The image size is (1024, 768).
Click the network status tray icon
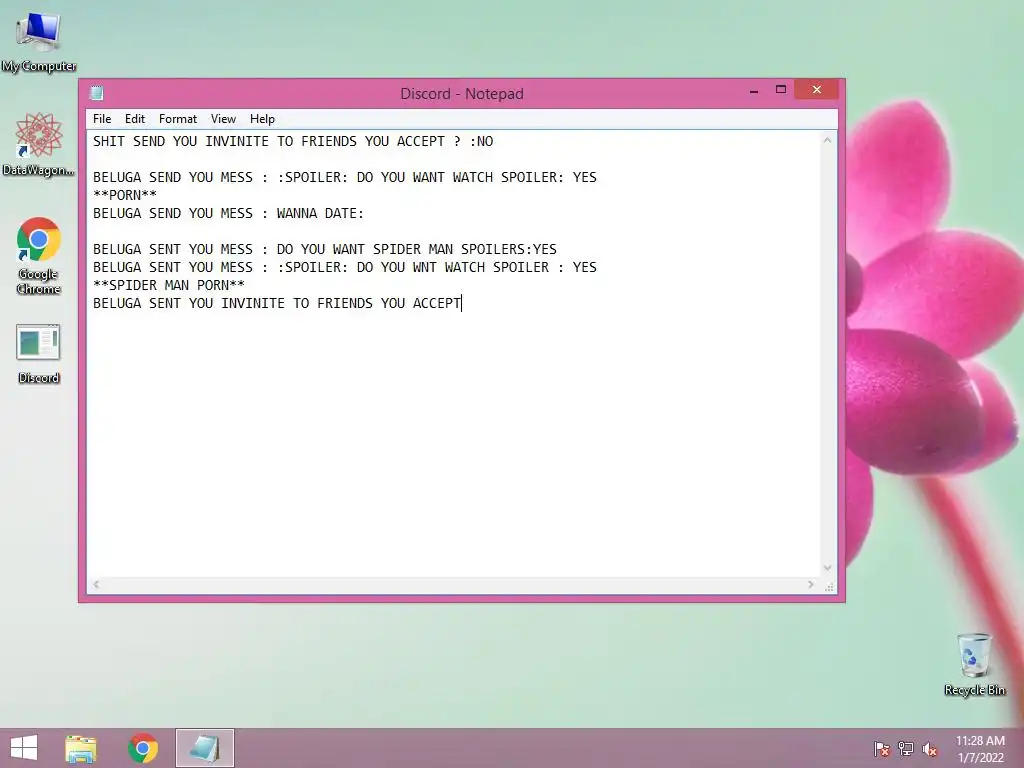tap(906, 749)
